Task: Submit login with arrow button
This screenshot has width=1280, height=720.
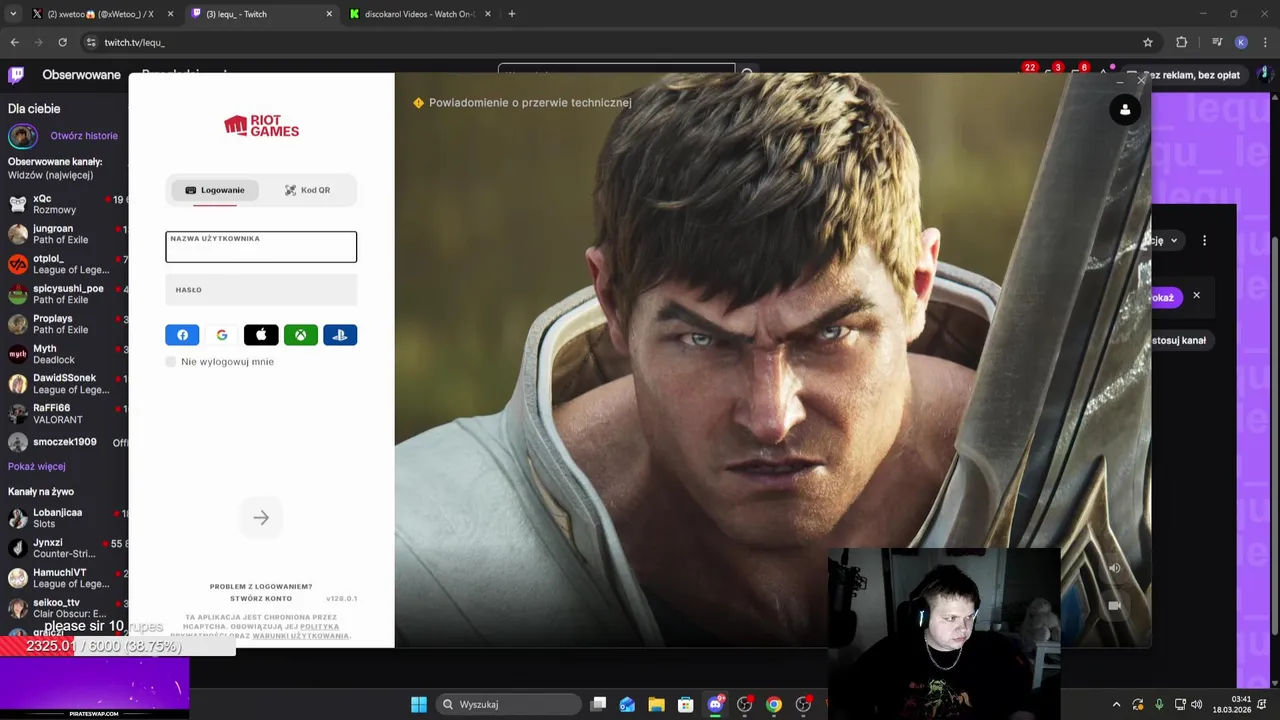Action: 261,518
